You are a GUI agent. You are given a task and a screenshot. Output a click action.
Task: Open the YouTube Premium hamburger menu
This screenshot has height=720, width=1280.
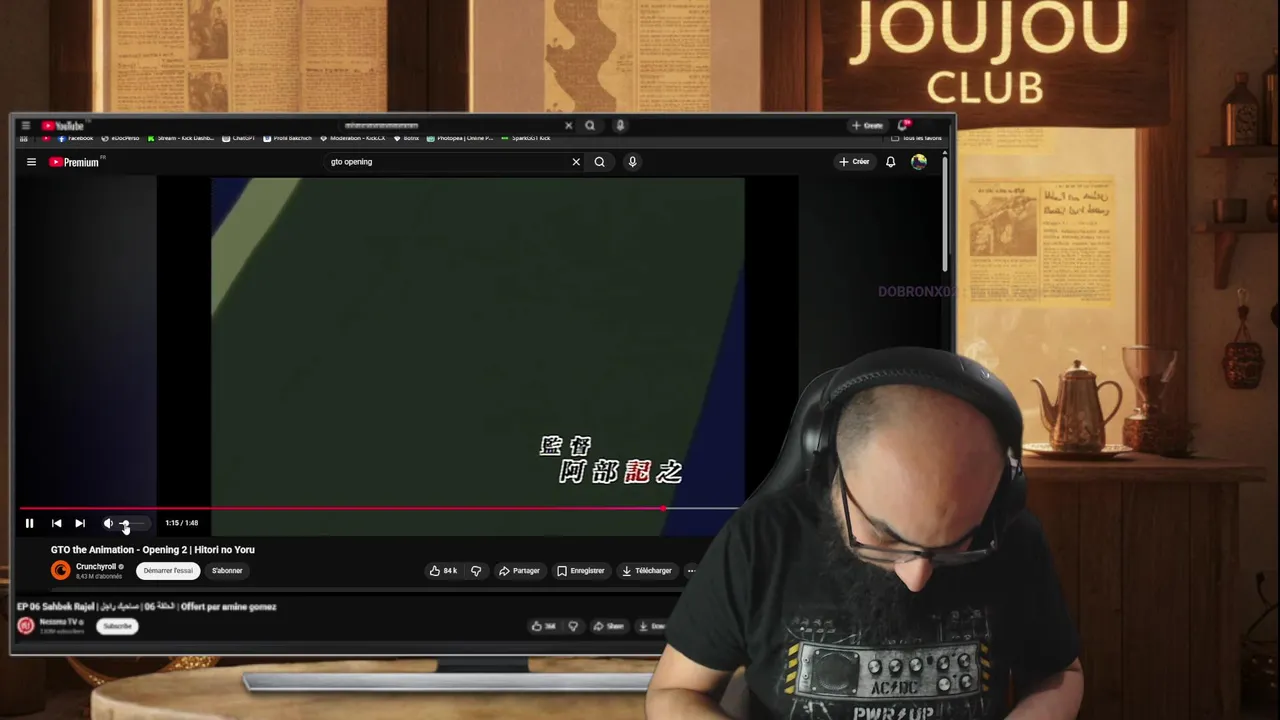pyautogui.click(x=31, y=162)
